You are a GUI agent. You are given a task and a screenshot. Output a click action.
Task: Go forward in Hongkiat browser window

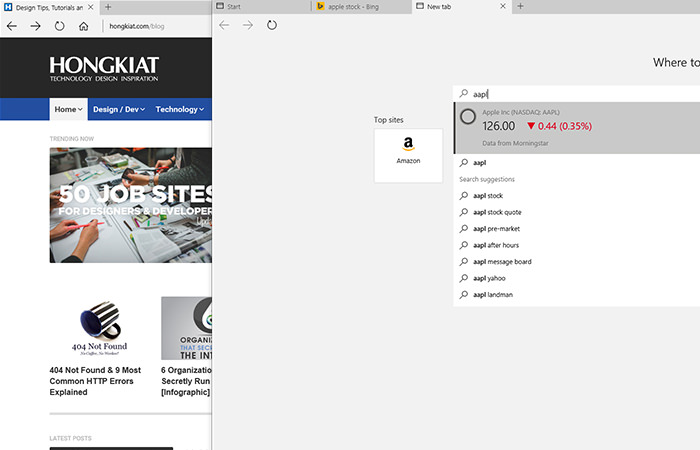(35, 26)
